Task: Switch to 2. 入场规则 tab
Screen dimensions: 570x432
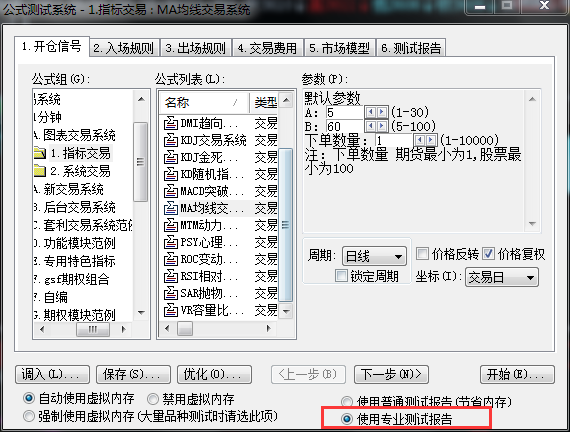Action: [x=124, y=48]
